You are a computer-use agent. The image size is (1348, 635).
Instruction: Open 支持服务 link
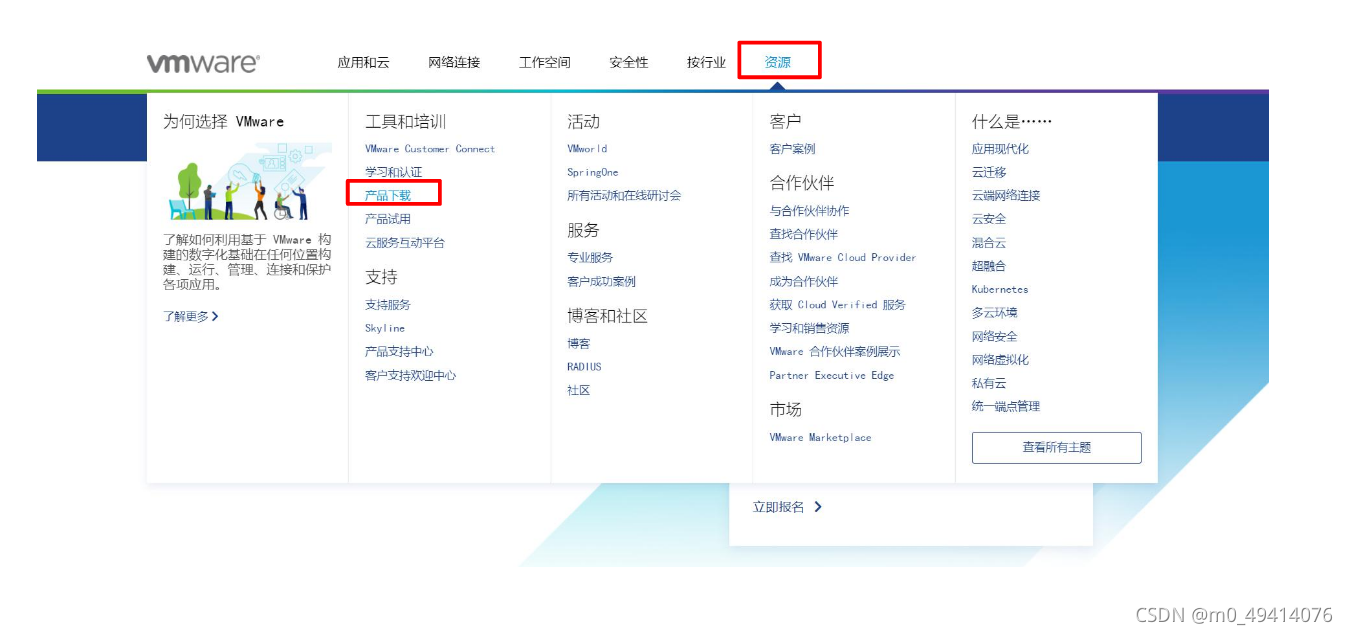(388, 304)
